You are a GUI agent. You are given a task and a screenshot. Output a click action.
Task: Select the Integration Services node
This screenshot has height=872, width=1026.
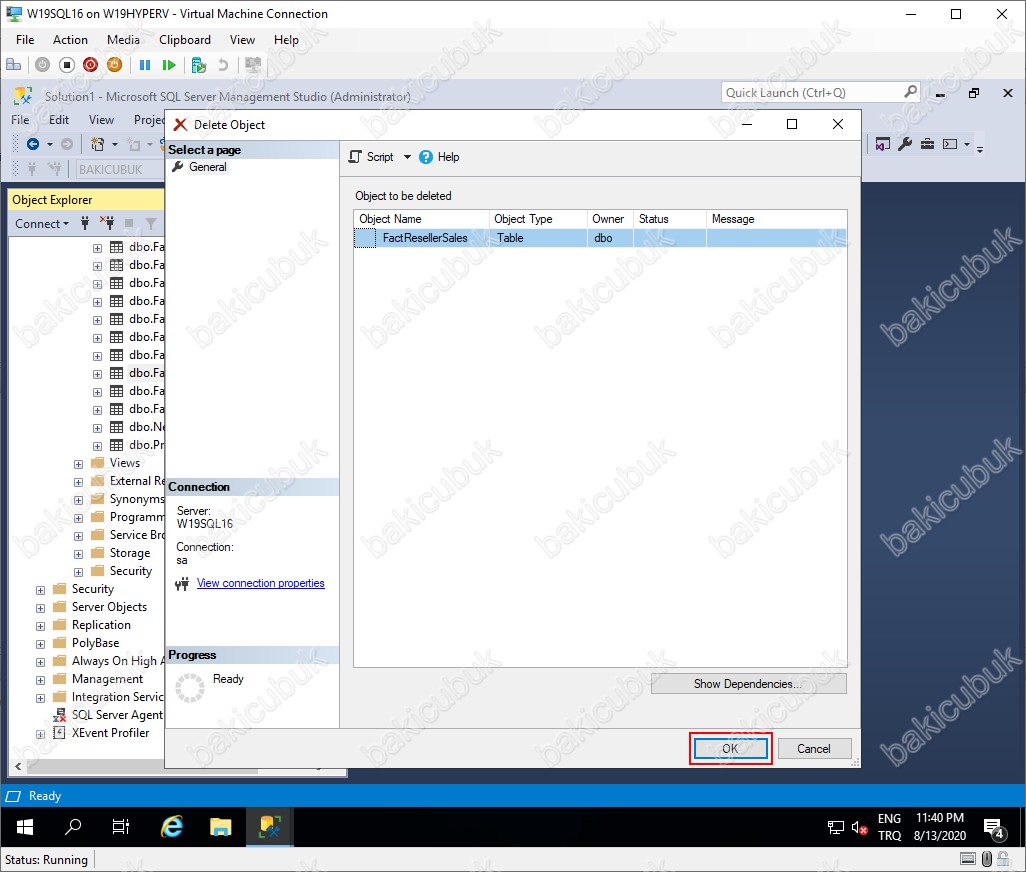[x=116, y=697]
